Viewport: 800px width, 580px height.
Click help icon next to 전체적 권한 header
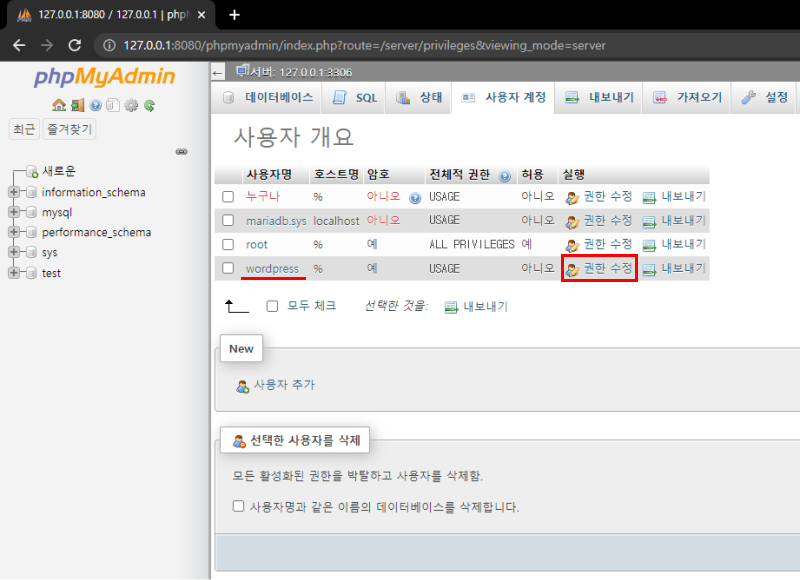pos(505,175)
